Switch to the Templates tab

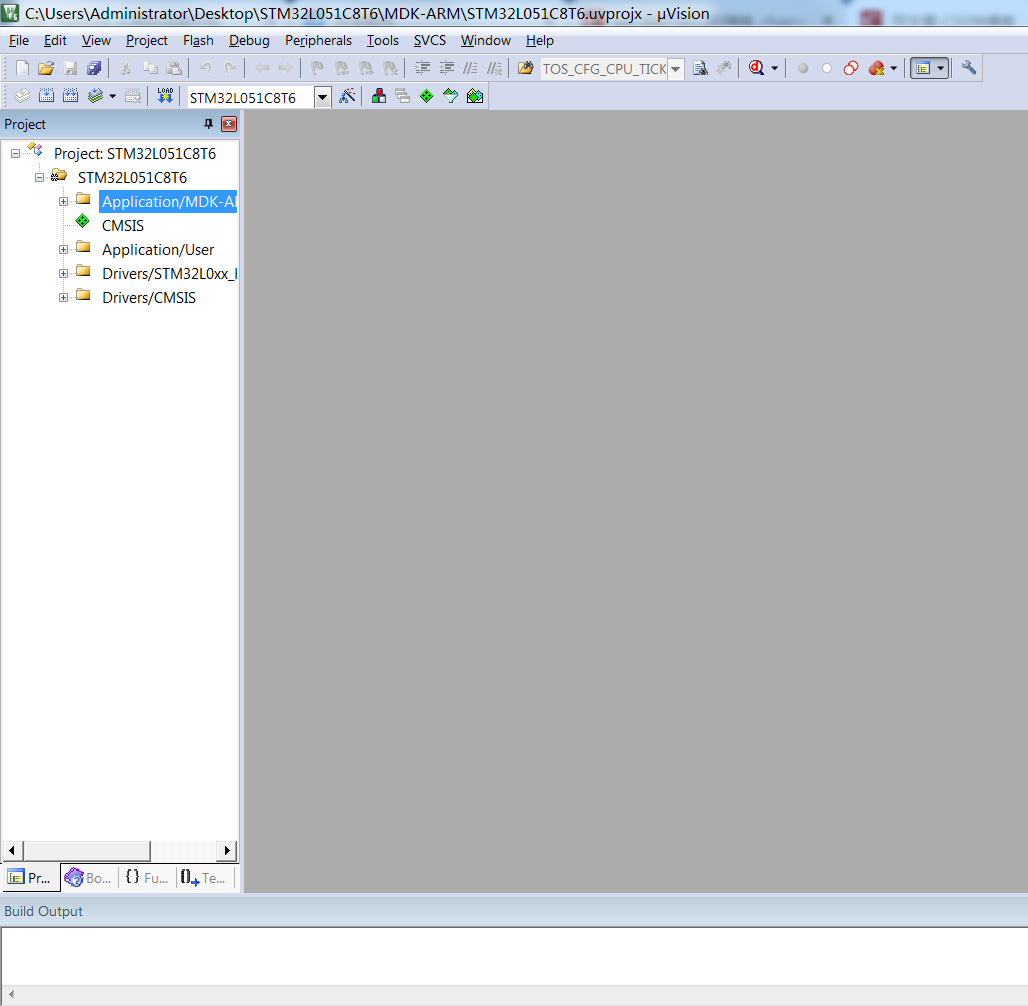click(204, 878)
